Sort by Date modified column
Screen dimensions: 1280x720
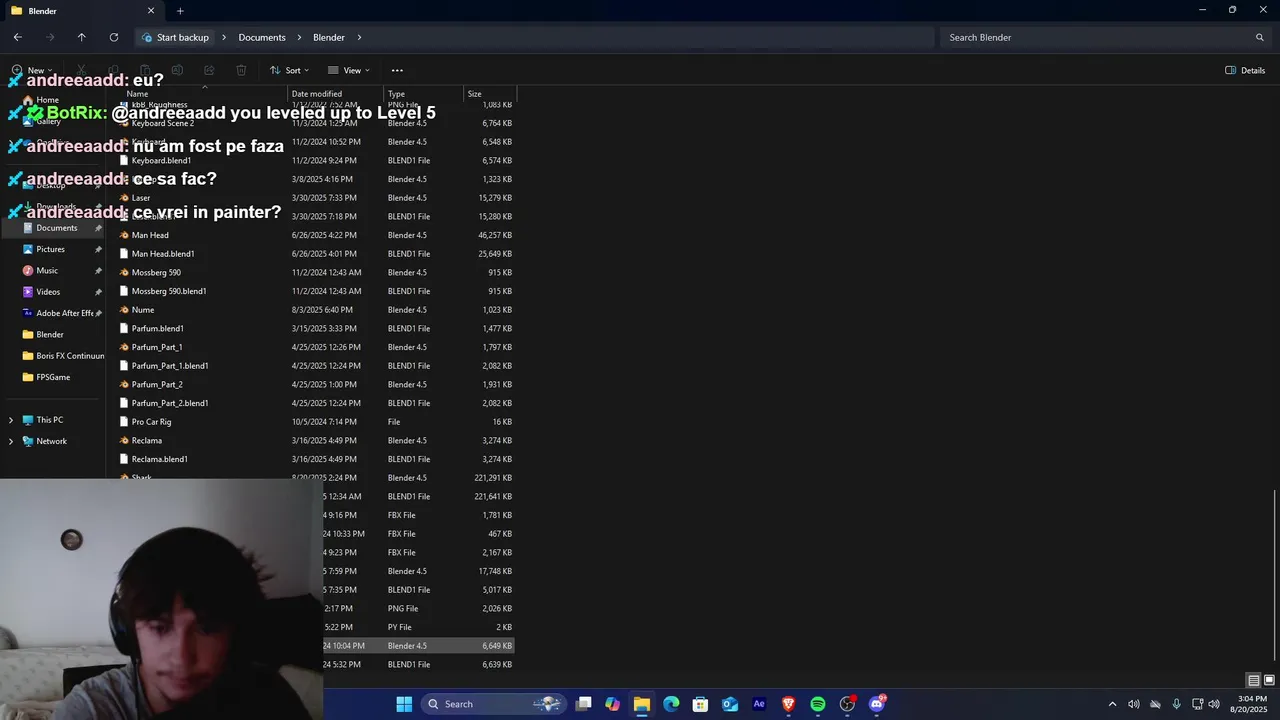(x=335, y=94)
